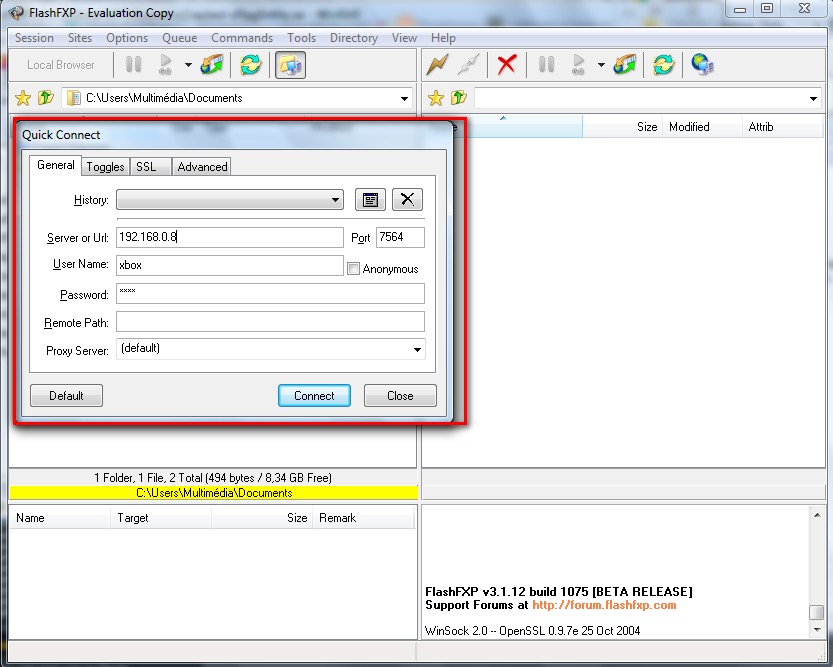Click the local pane Refresh icon
The image size is (833, 667).
point(250,65)
